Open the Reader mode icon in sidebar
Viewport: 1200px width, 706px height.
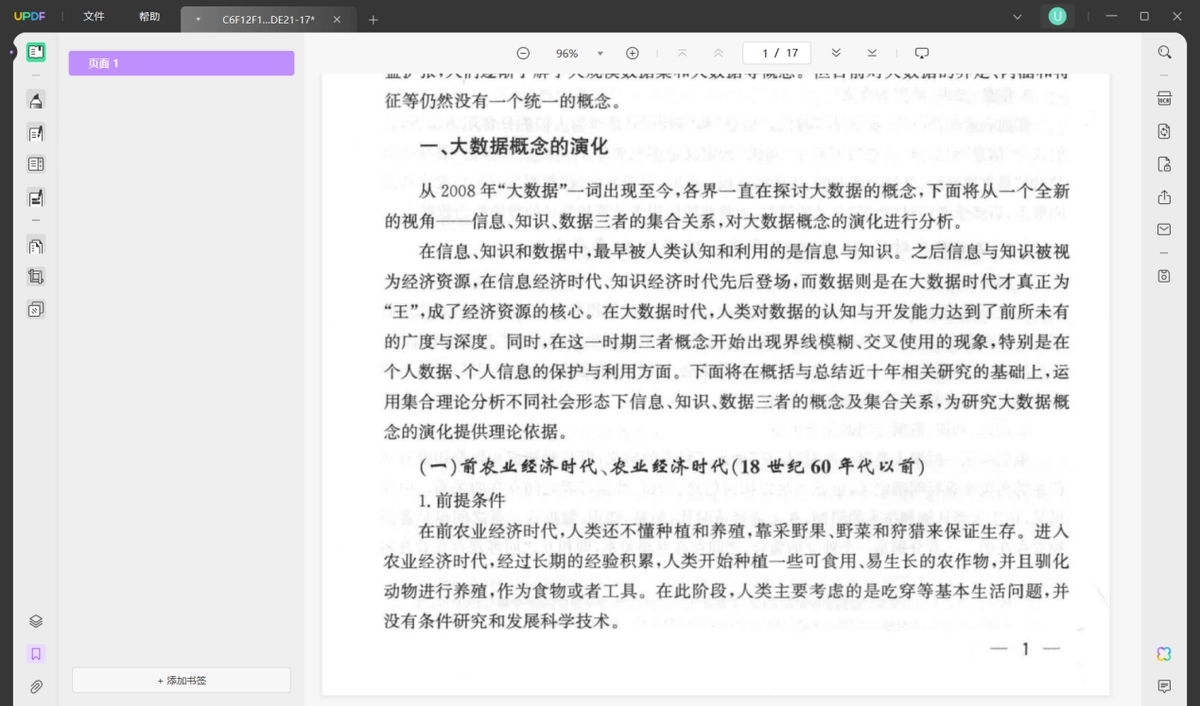[x=36, y=51]
